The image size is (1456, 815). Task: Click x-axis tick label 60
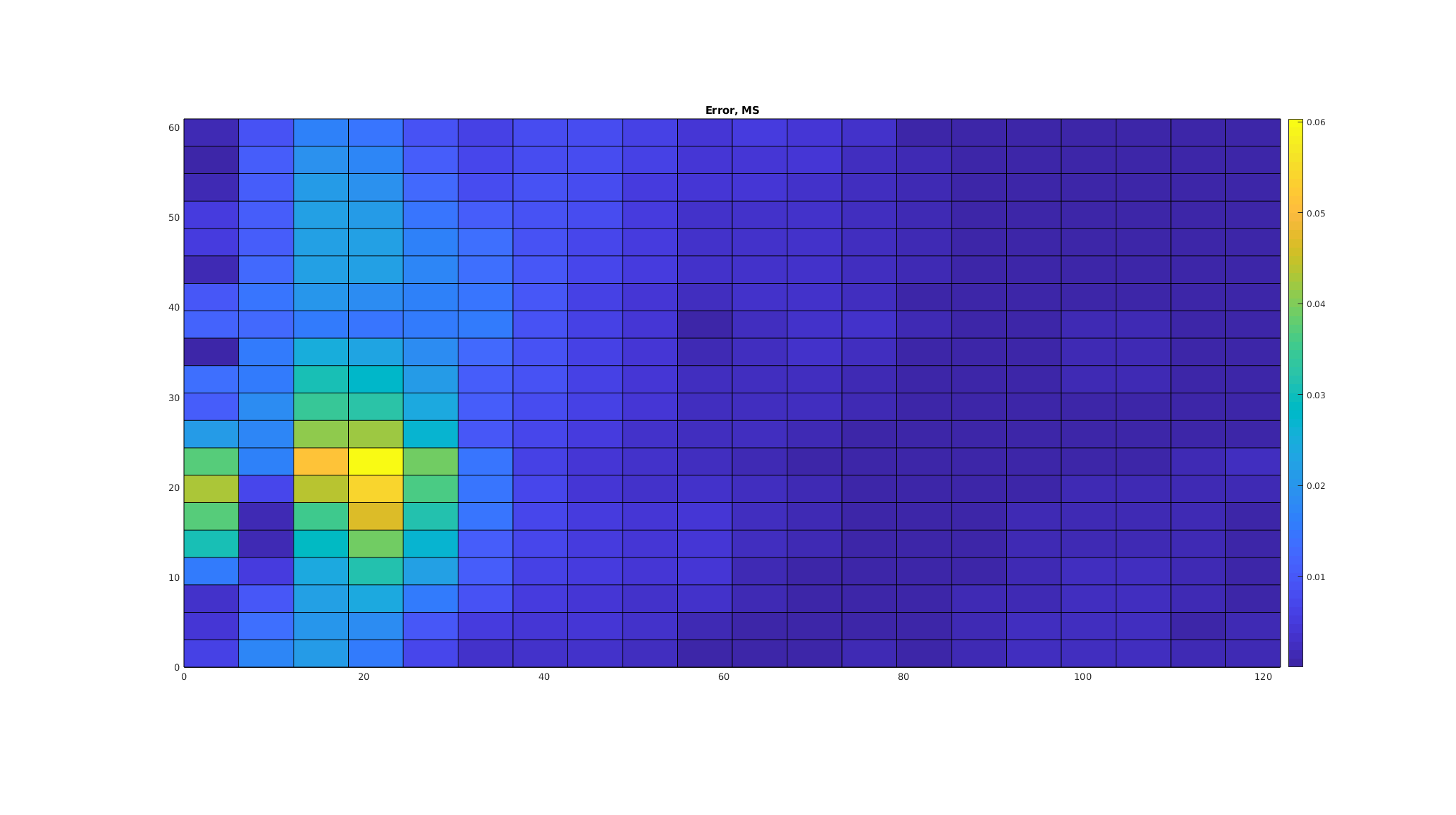pos(724,677)
